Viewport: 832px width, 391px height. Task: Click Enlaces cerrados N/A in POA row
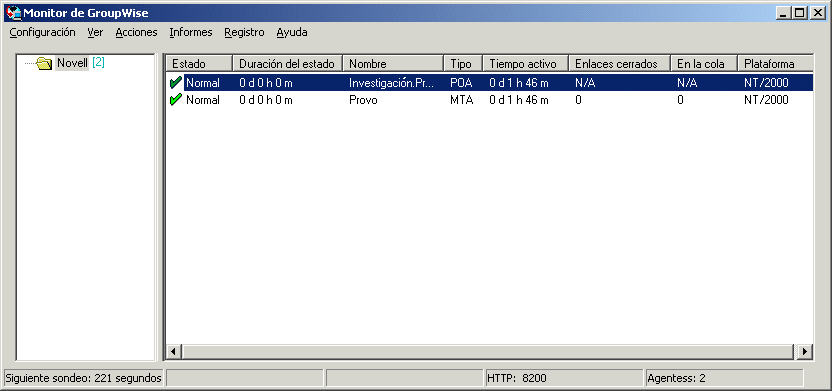[585, 83]
